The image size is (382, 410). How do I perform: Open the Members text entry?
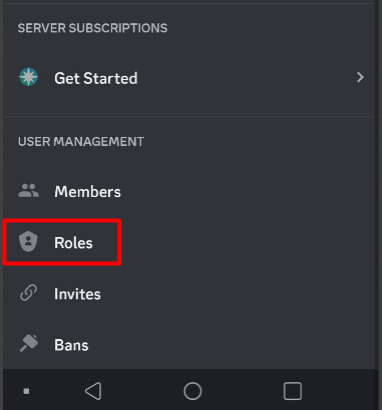(x=88, y=192)
